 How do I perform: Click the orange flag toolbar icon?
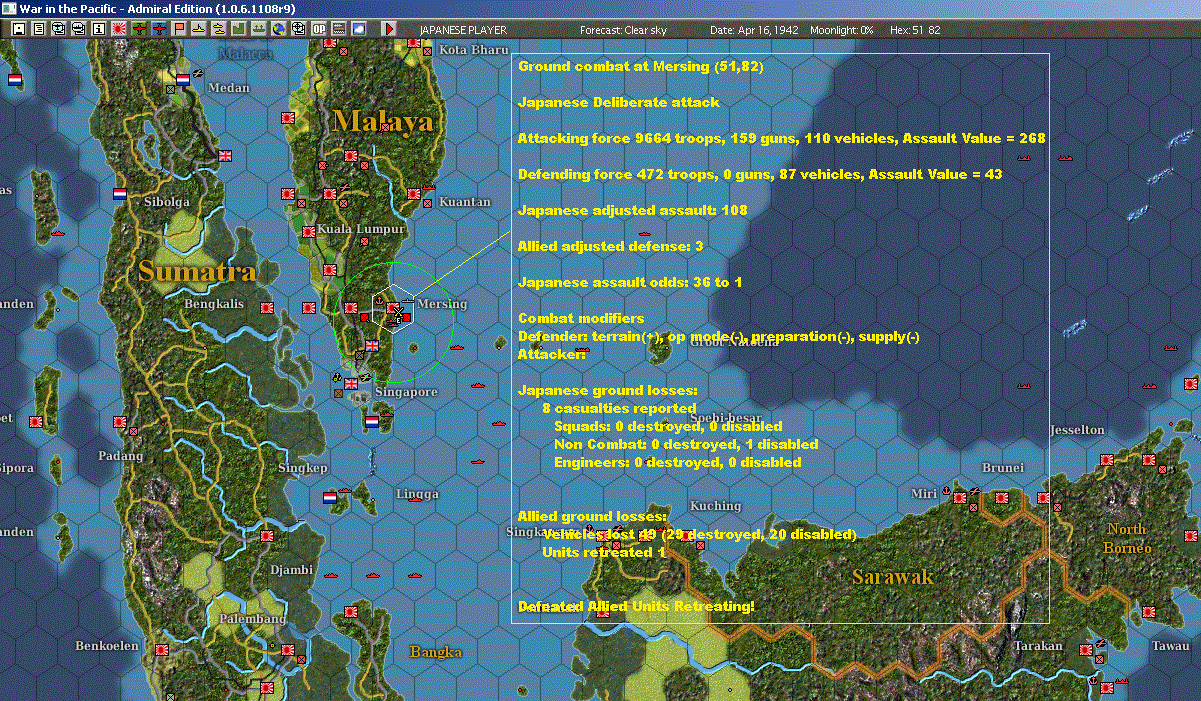click(x=179, y=29)
